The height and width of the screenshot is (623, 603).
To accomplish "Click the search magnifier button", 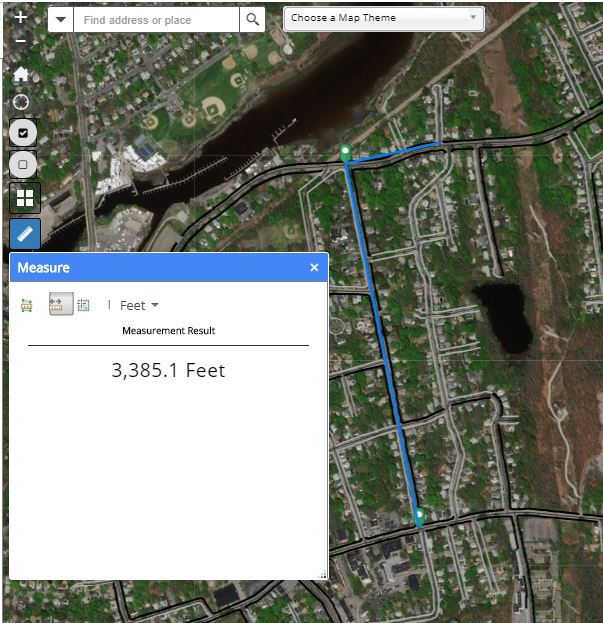I will (x=253, y=19).
